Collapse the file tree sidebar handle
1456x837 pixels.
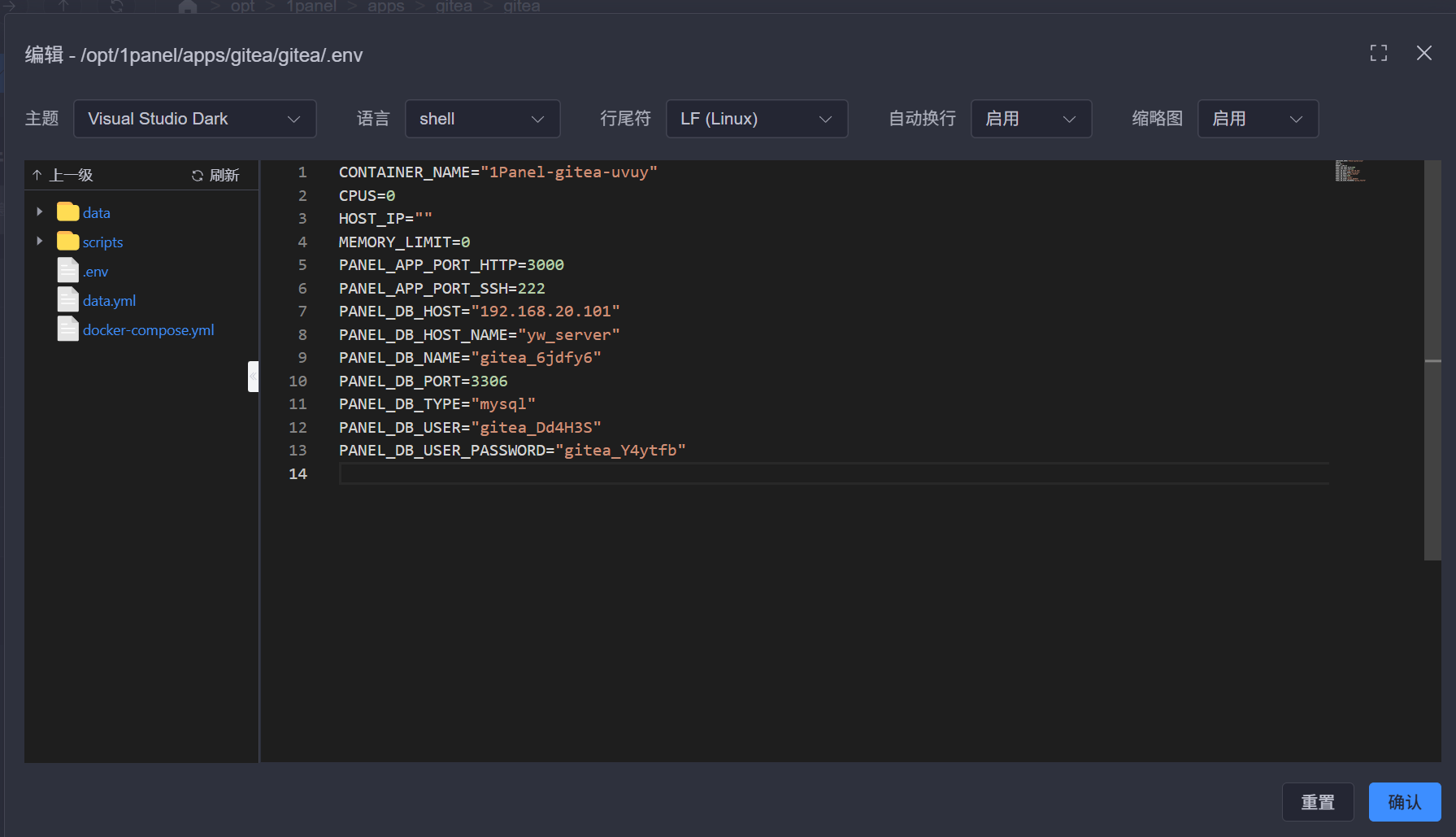(x=253, y=377)
